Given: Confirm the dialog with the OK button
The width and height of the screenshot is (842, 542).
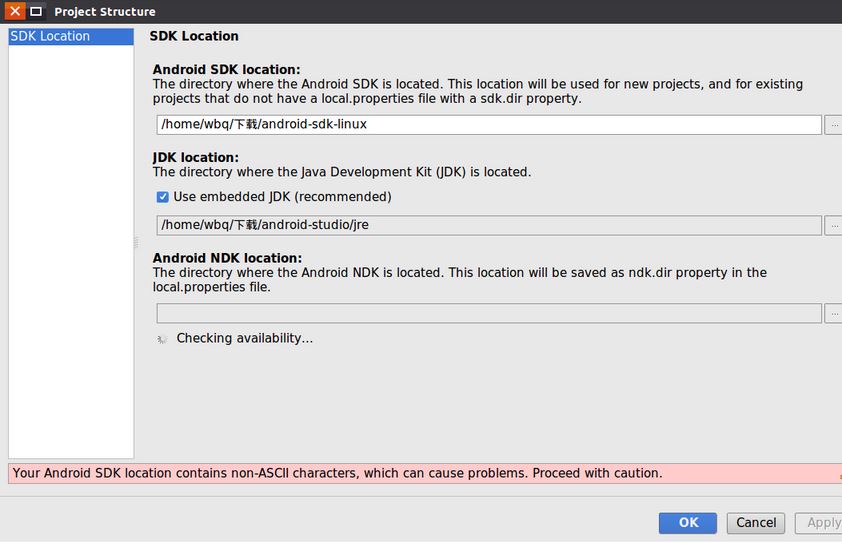Looking at the screenshot, I should coord(688,523).
